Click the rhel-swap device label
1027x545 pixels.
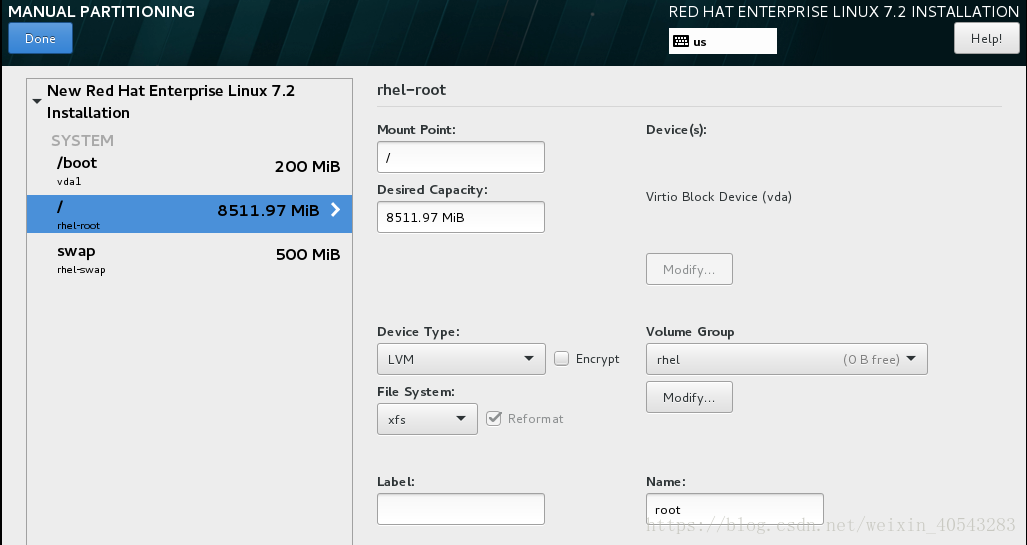[x=81, y=270]
